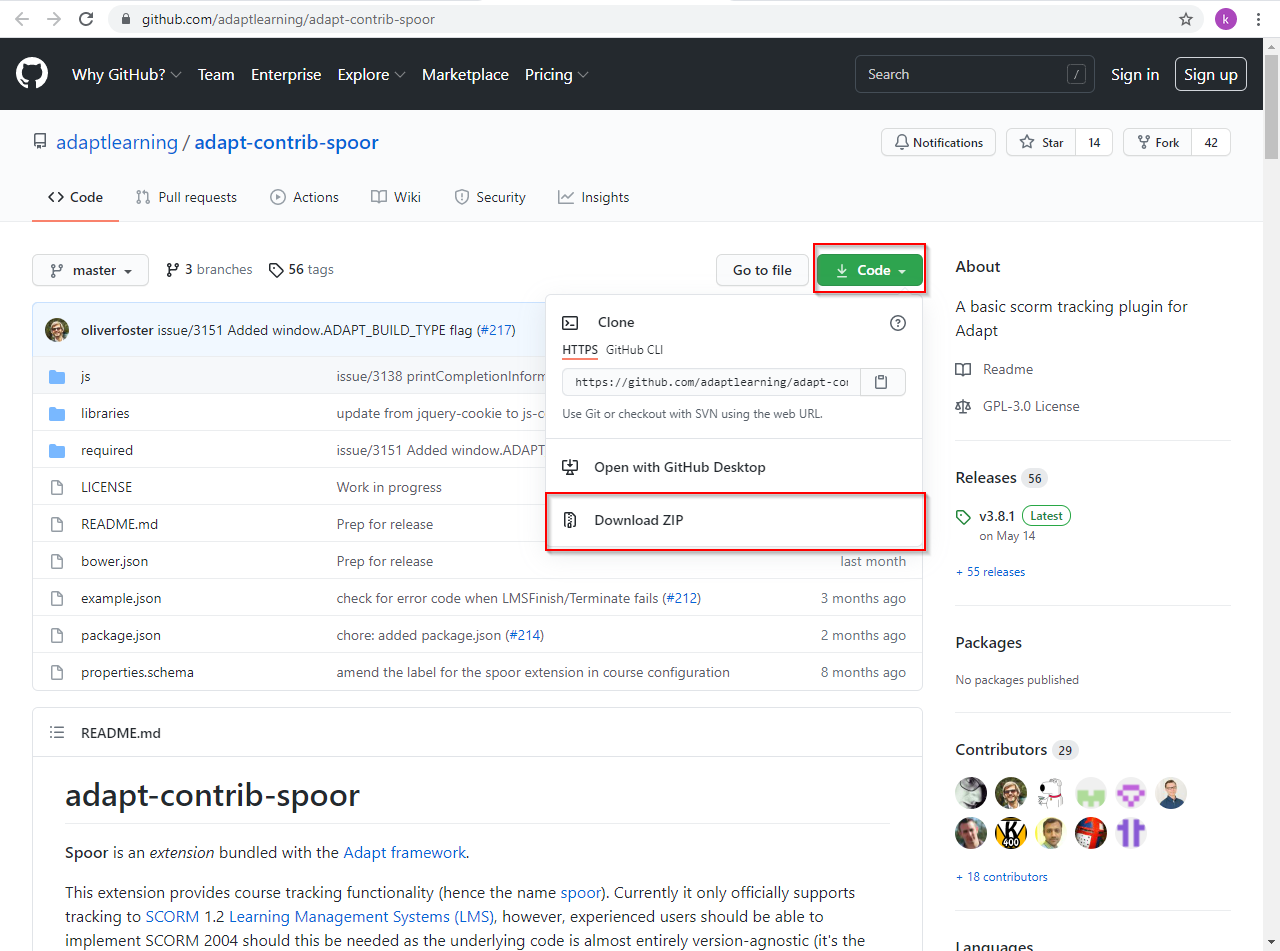Click oliverfoster commit author avatar
The image size is (1280, 951).
click(57, 330)
